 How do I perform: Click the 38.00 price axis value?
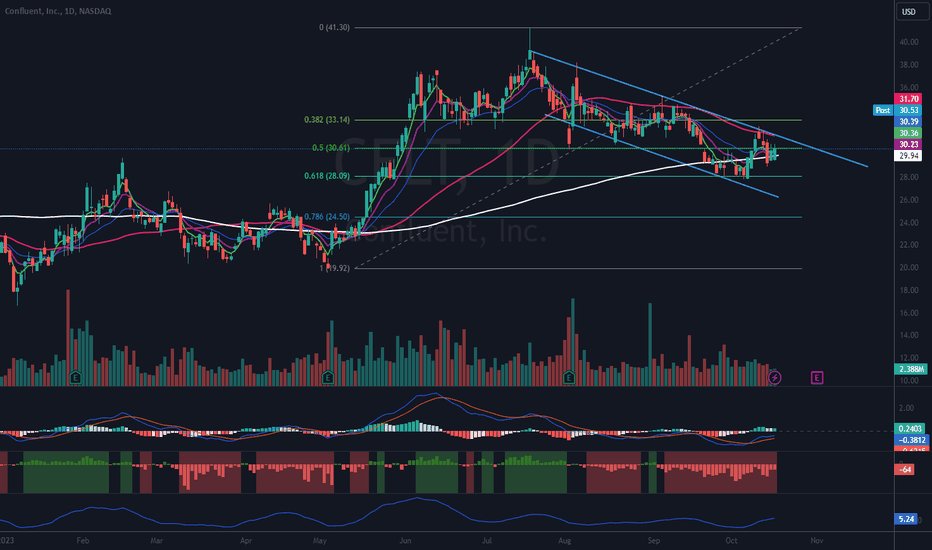[909, 65]
